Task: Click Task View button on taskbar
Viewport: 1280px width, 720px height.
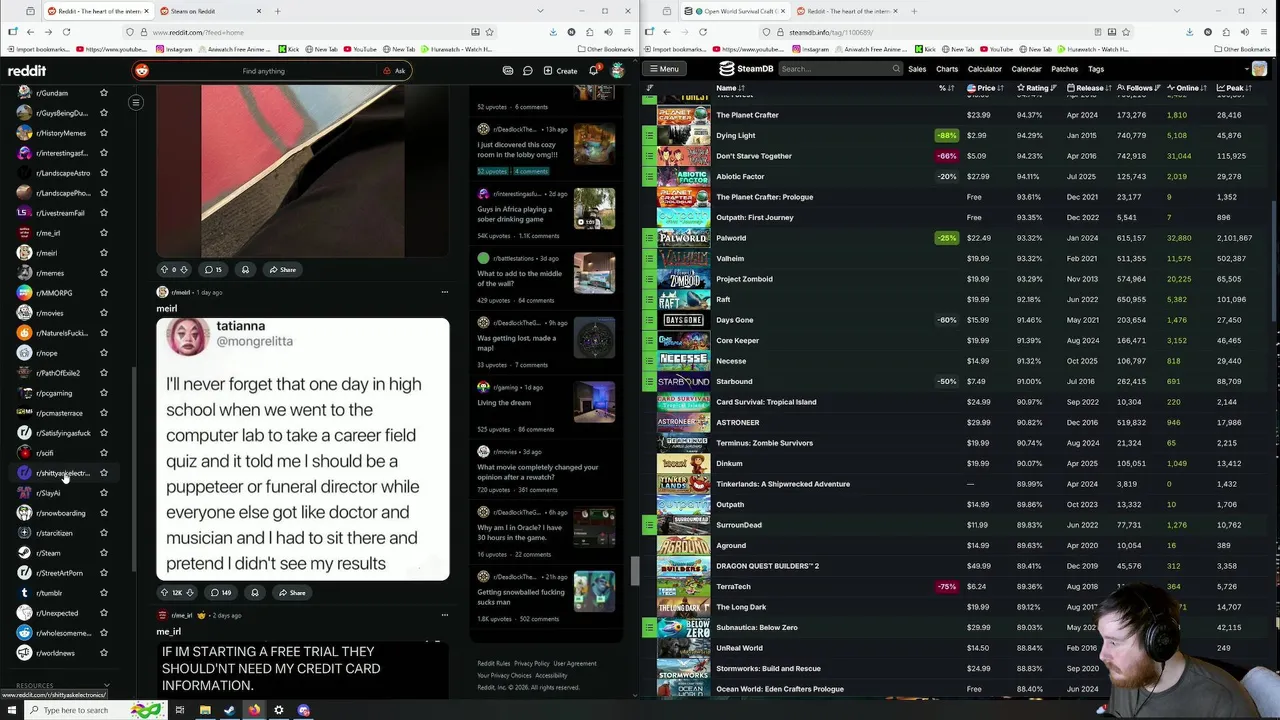Action: coord(180,710)
